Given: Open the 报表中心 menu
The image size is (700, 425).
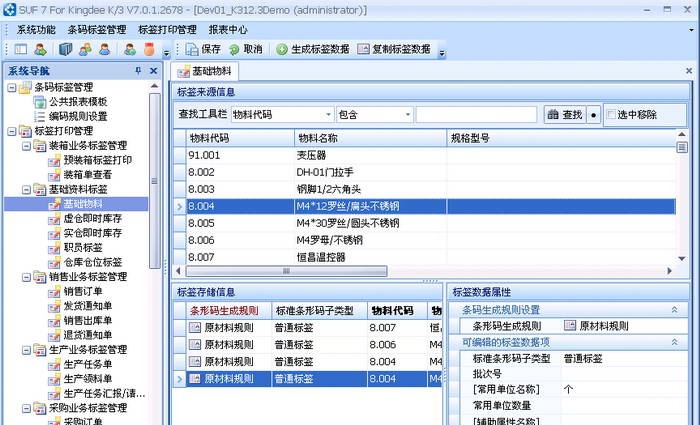Looking at the screenshot, I should click(228, 30).
